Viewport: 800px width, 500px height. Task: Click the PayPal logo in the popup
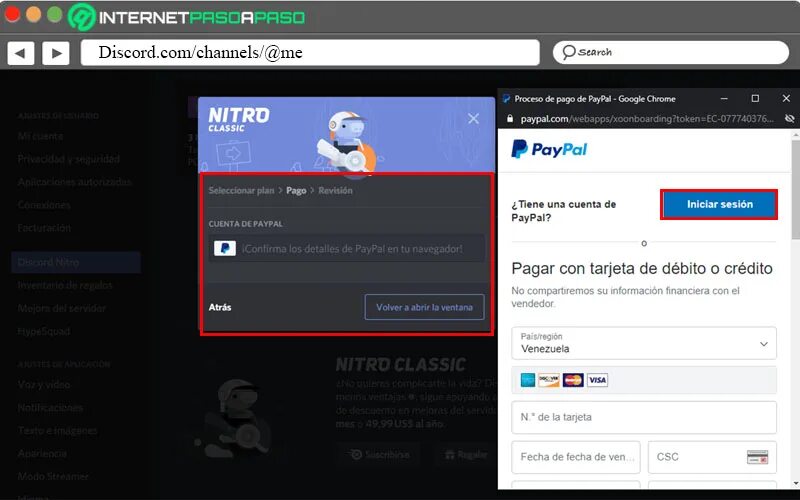(549, 149)
